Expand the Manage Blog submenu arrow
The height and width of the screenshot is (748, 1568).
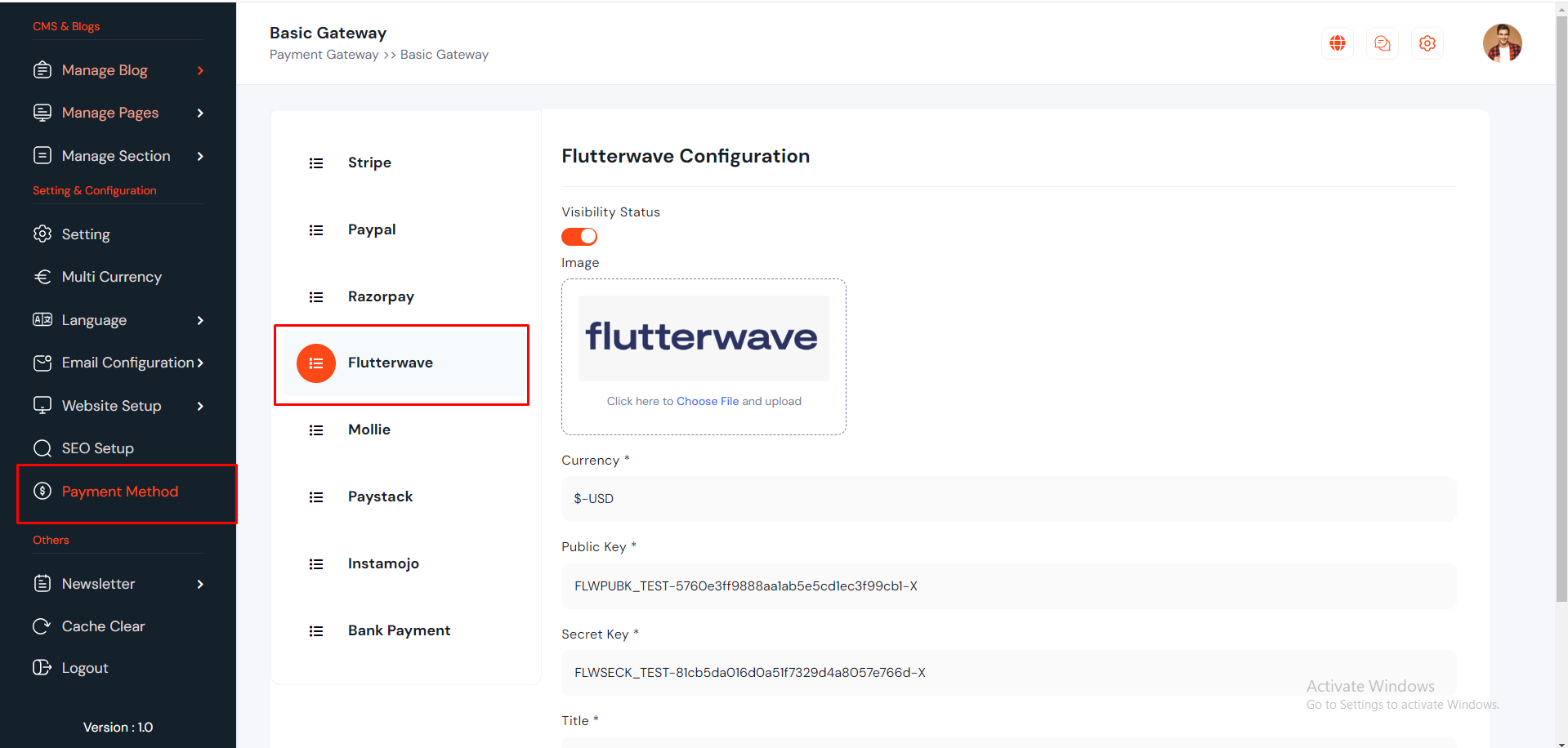point(200,71)
